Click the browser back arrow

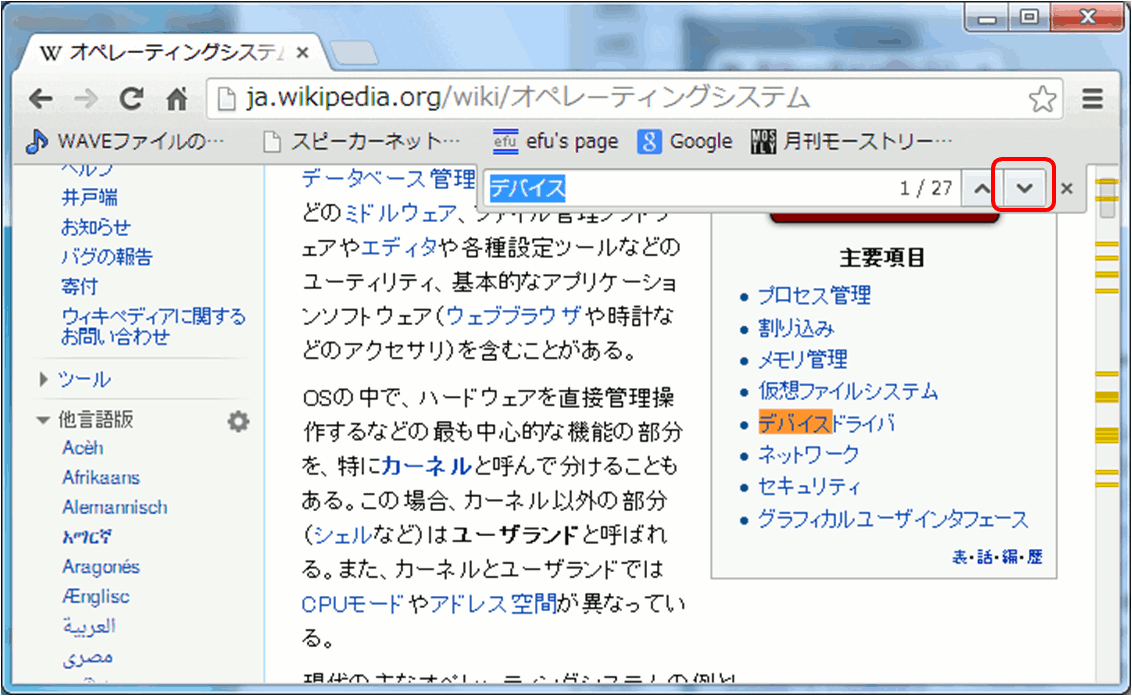[x=40, y=98]
